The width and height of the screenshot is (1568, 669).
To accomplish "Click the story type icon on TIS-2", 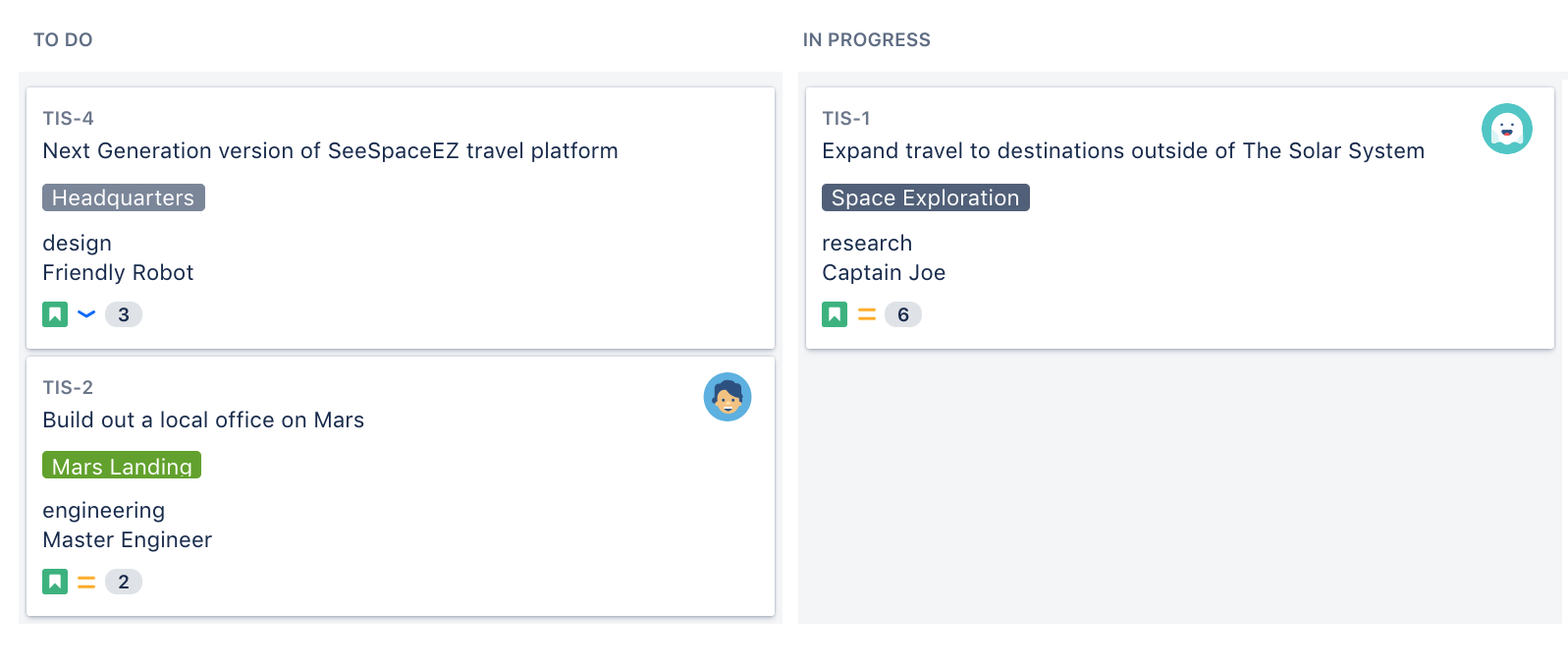I will click(55, 582).
